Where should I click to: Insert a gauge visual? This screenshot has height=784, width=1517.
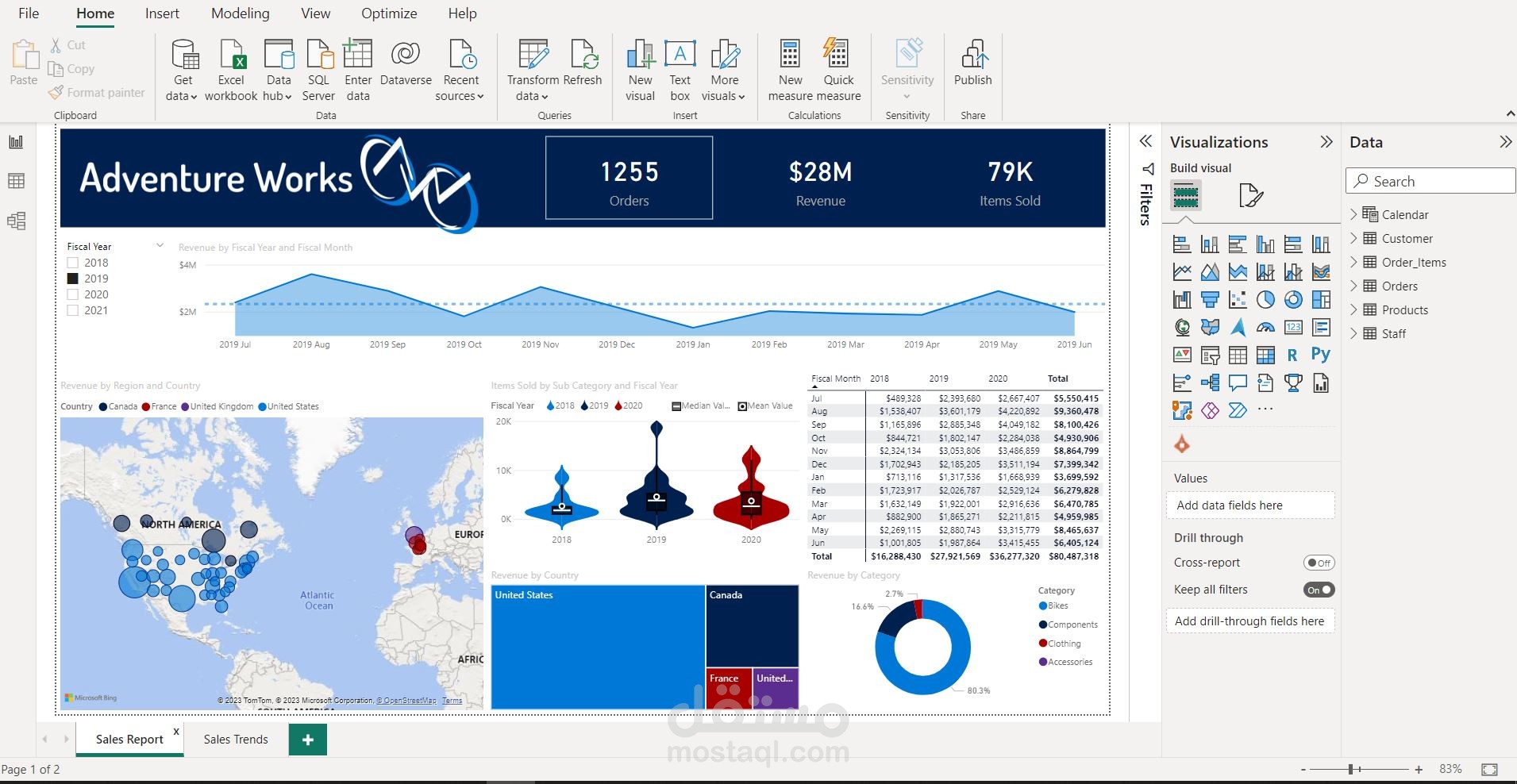pos(1265,327)
